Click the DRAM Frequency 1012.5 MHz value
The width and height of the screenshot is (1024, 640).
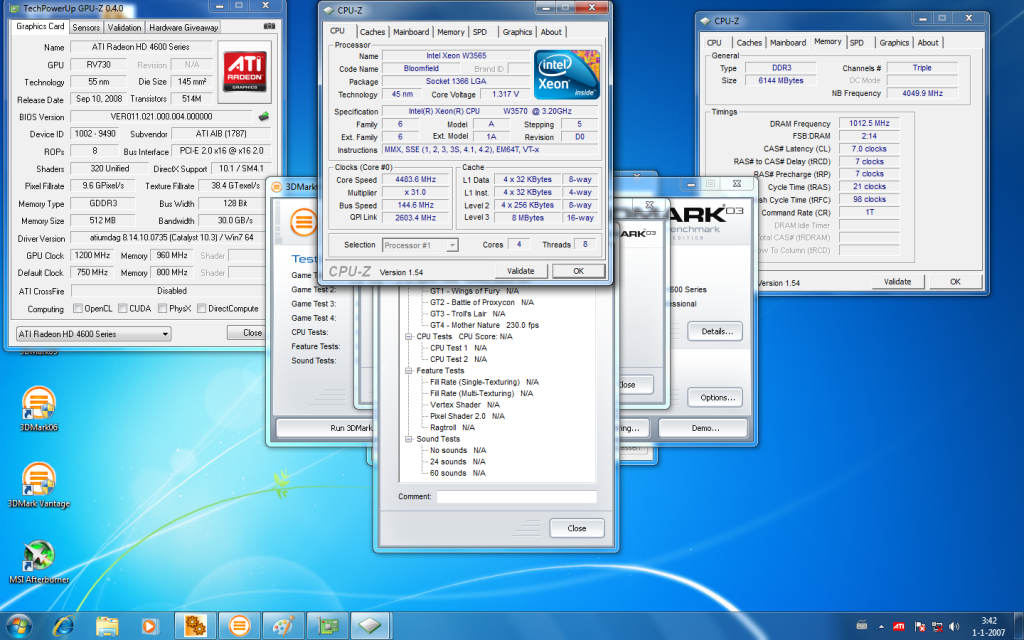(x=869, y=123)
